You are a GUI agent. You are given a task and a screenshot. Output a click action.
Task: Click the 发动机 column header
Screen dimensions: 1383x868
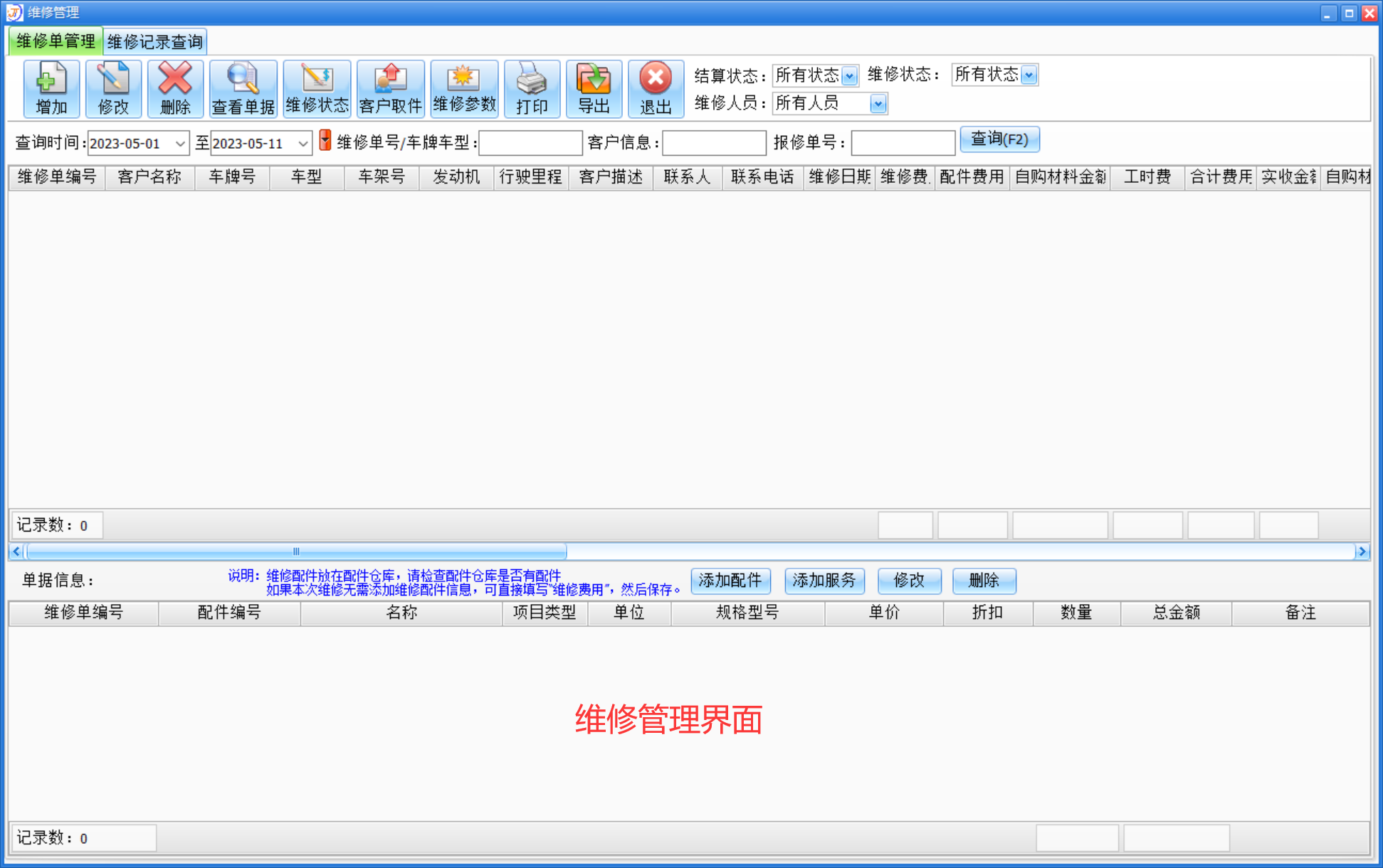pyautogui.click(x=456, y=177)
